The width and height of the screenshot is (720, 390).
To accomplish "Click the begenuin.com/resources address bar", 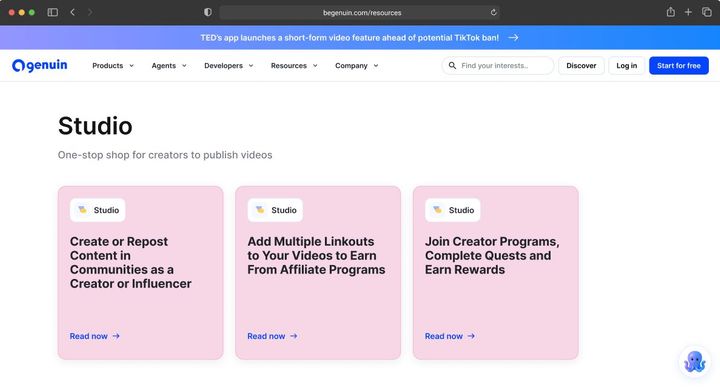I will 360,12.
